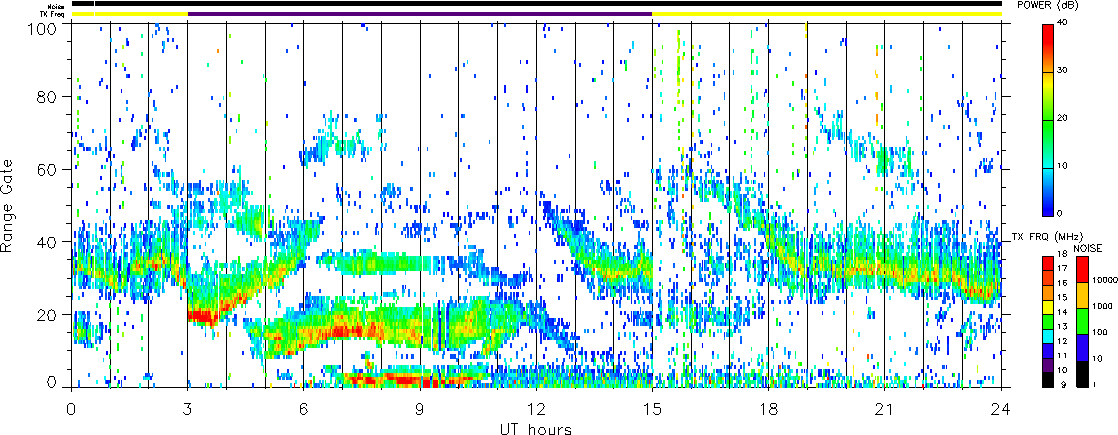
Task: Click the '21' tick on the UT hours axis
Action: coord(885,409)
